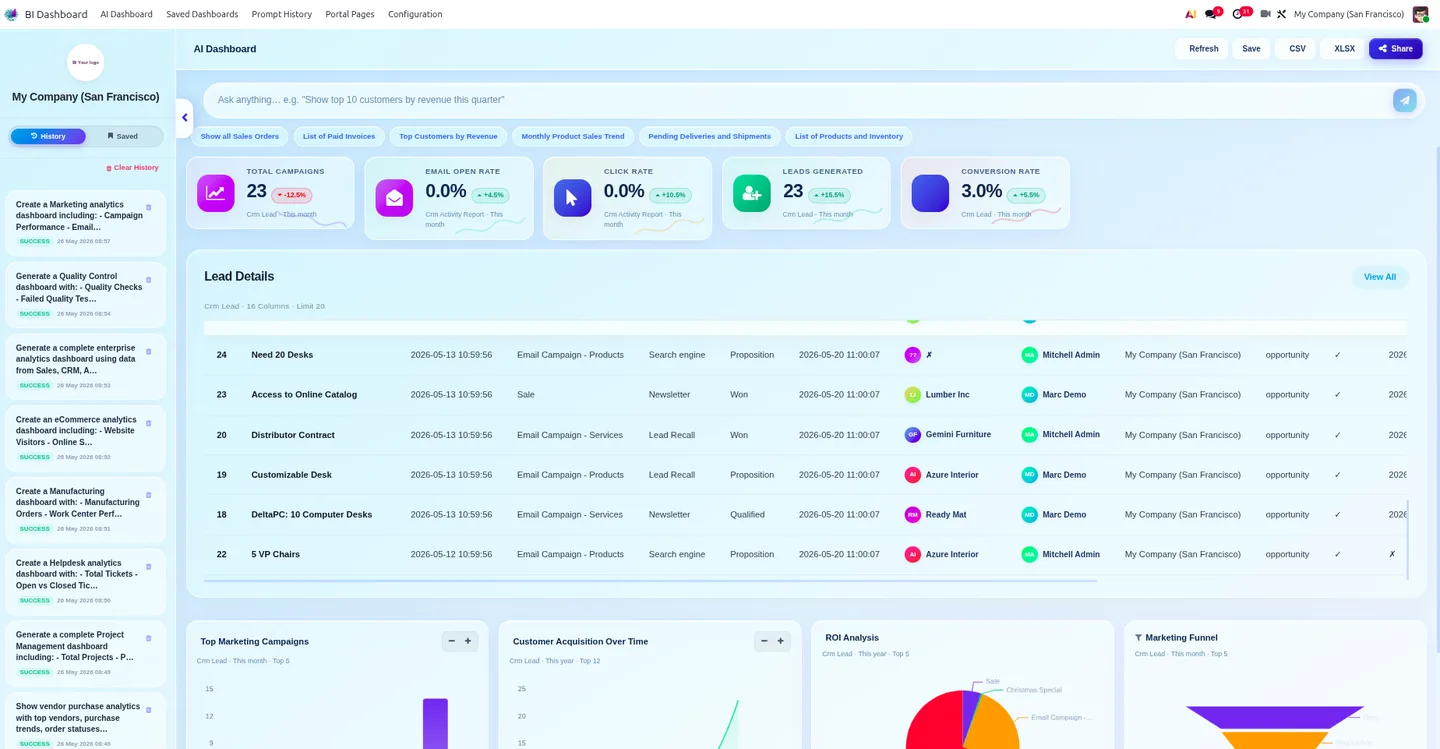
Task: Send the query with the paper-plane icon
Action: coord(1404,100)
